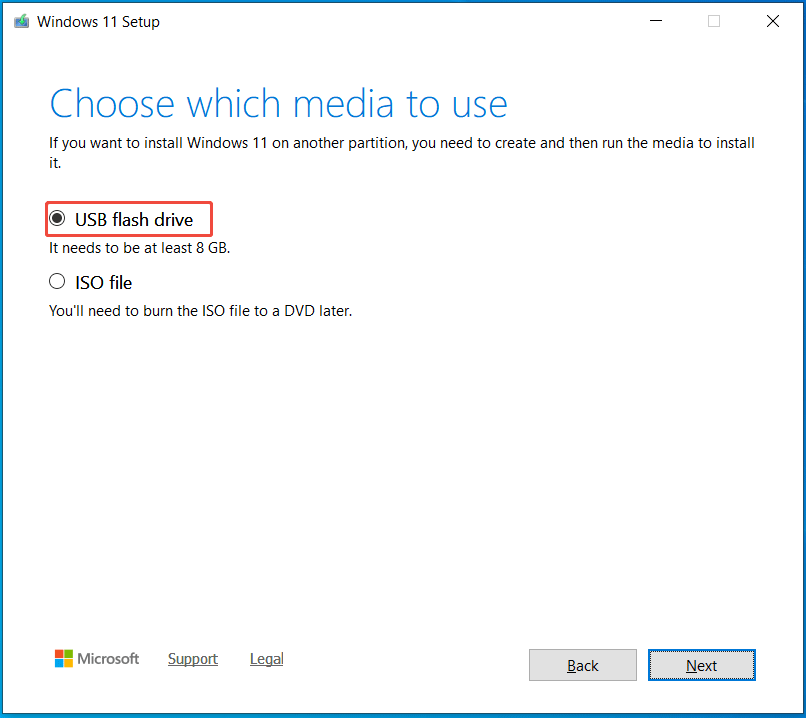Viewport: 806px width, 718px height.
Task: Choose the ISO file option
Action: [x=57, y=281]
